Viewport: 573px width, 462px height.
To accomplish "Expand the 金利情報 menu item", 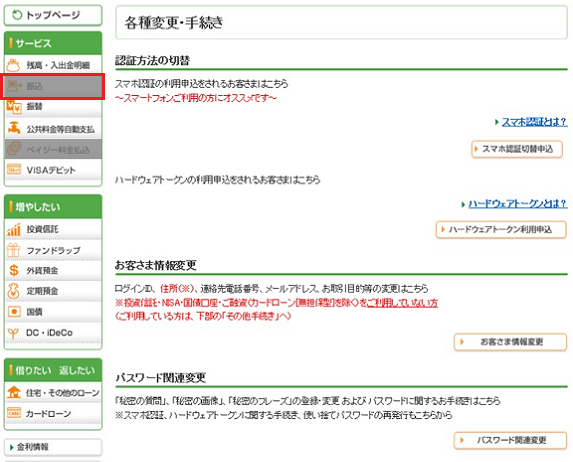I will click(x=53, y=447).
